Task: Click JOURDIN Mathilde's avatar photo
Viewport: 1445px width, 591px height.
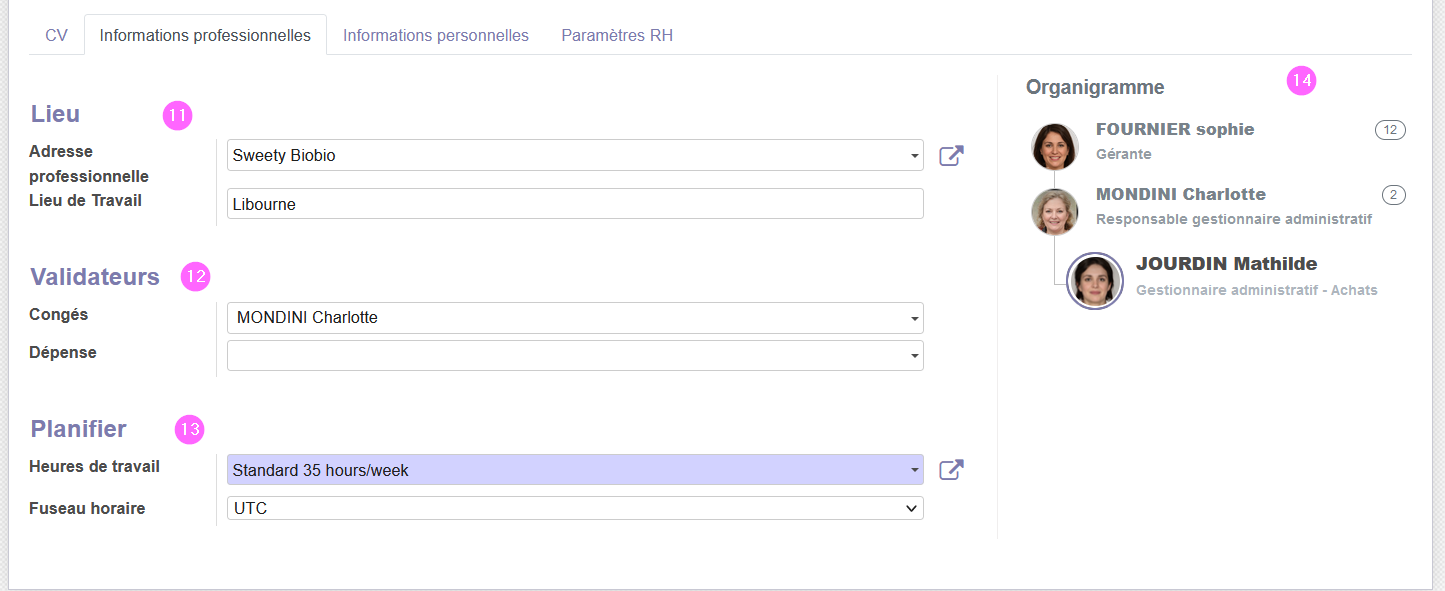Action: pyautogui.click(x=1095, y=281)
